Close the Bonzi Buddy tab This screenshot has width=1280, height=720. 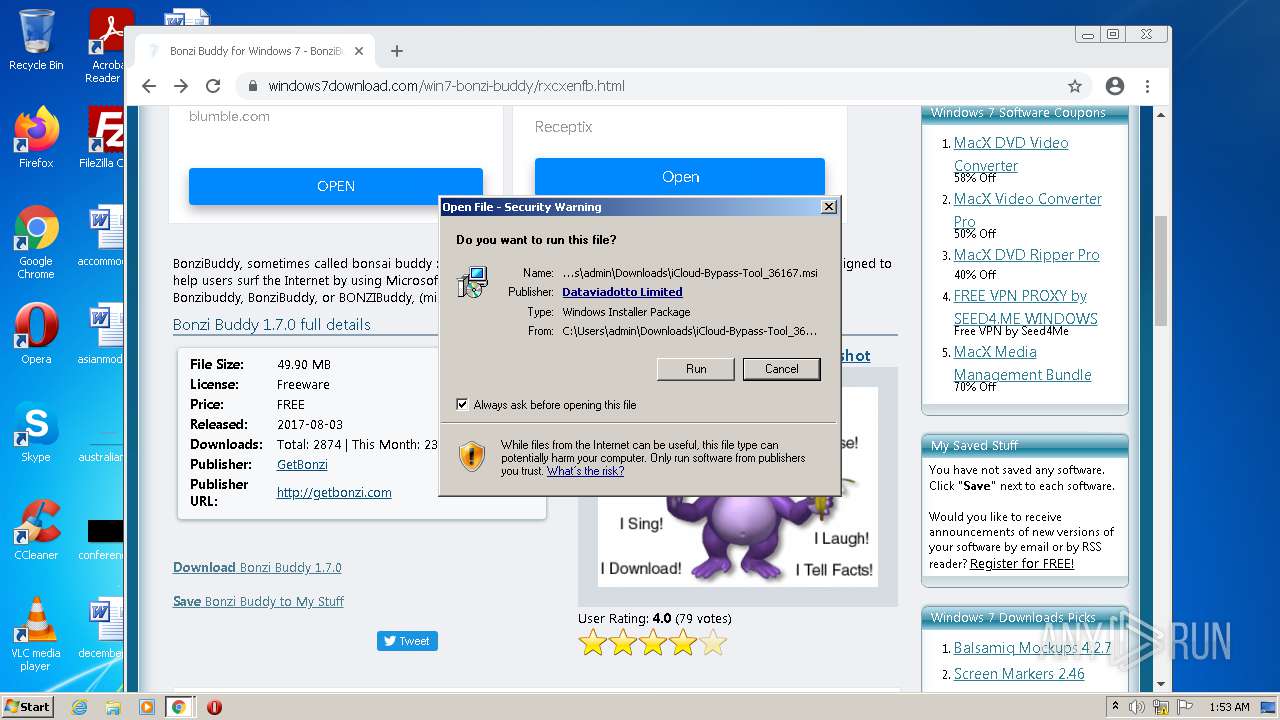coord(360,51)
